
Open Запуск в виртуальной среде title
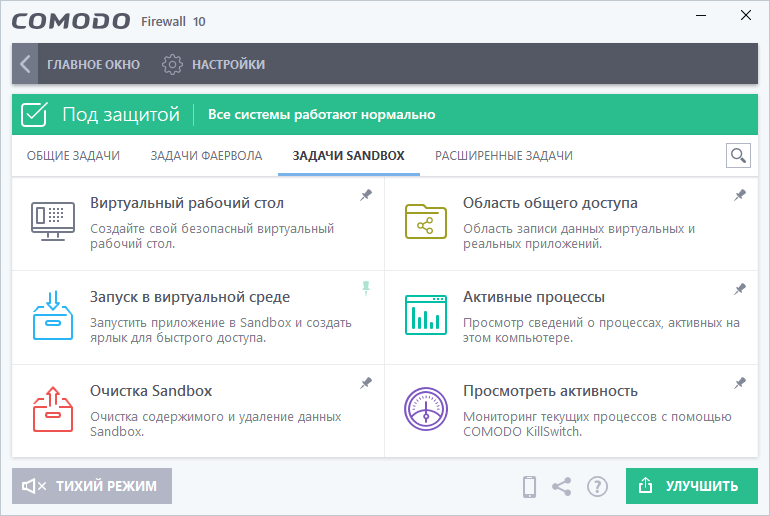click(x=190, y=297)
